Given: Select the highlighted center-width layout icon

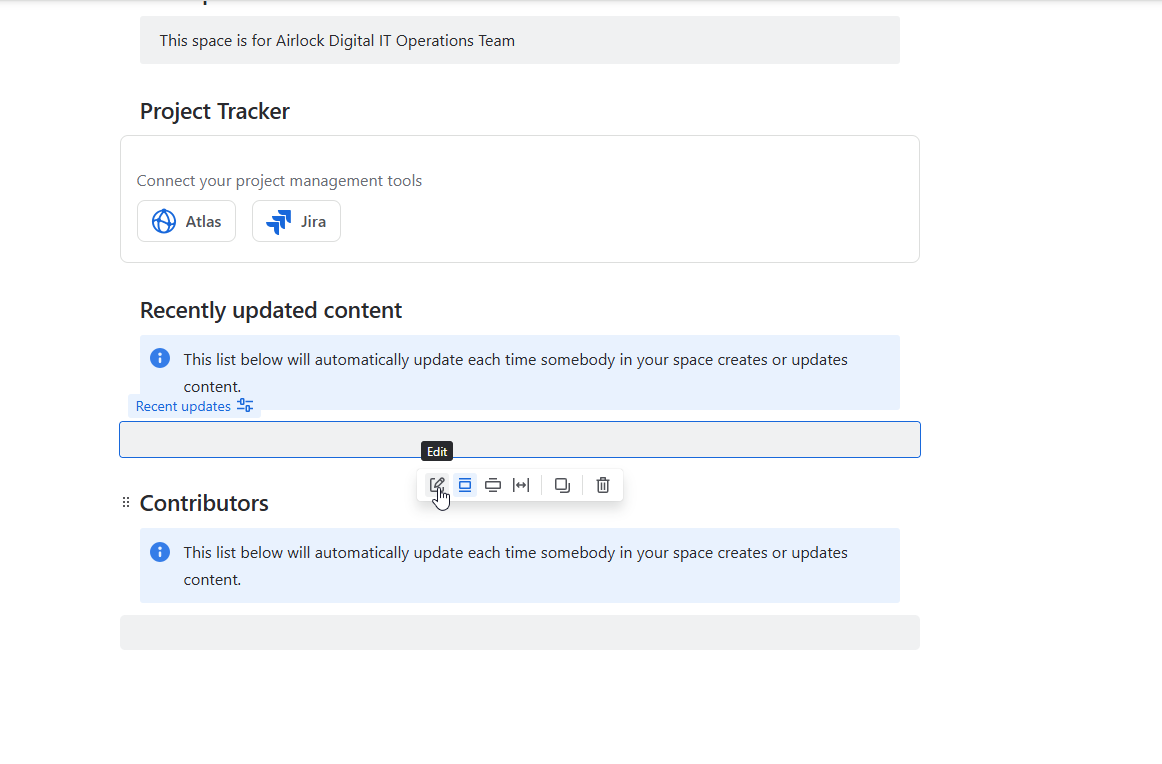Looking at the screenshot, I should [465, 485].
